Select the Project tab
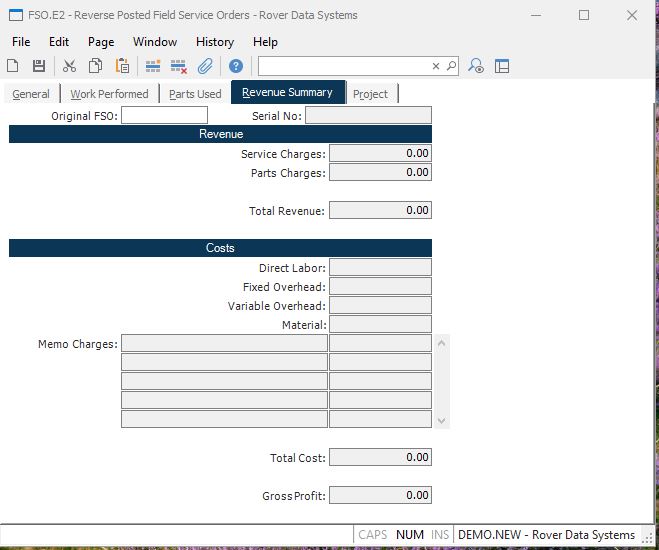 (370, 94)
